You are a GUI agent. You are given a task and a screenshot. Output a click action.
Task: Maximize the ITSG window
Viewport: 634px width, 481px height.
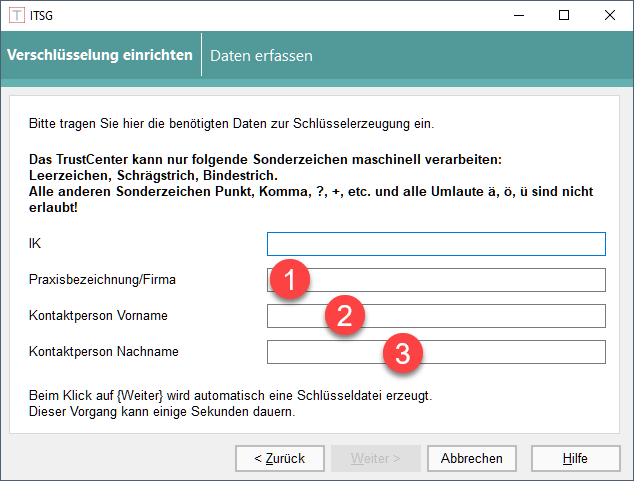pyautogui.click(x=564, y=16)
